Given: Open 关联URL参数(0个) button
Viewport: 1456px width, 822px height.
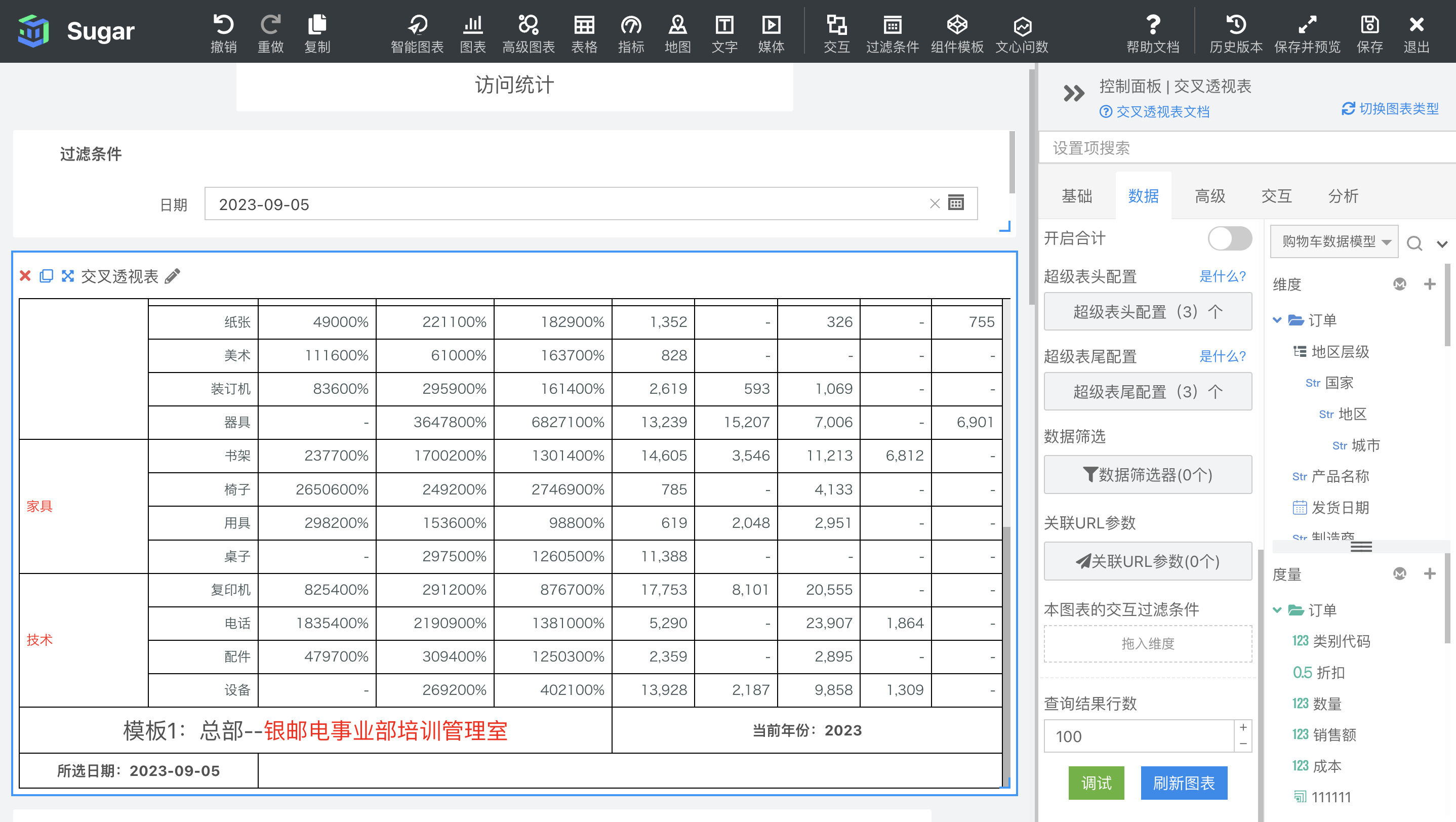Looking at the screenshot, I should [x=1147, y=561].
